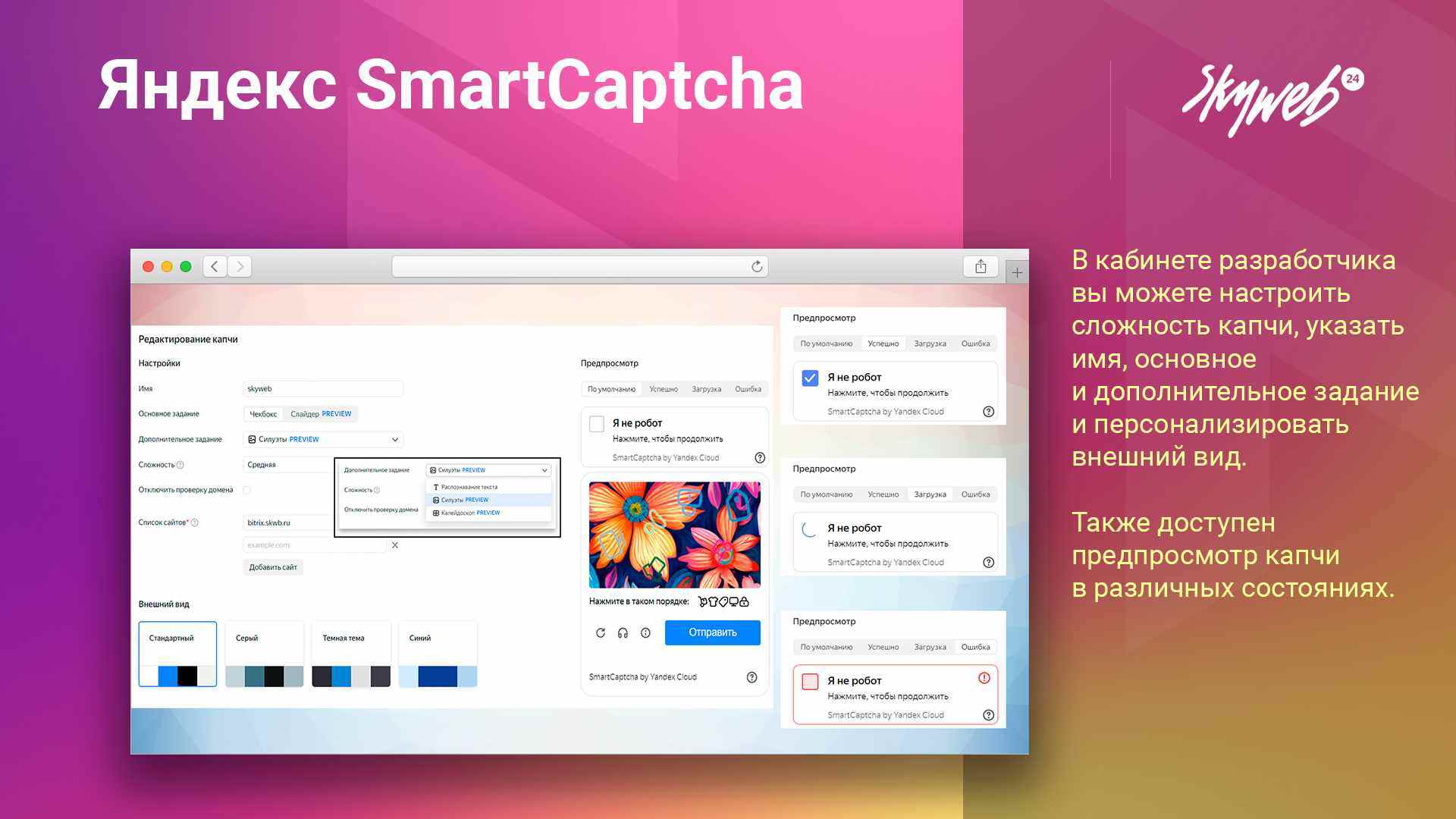Open the help hint next to Сложность

180,465
